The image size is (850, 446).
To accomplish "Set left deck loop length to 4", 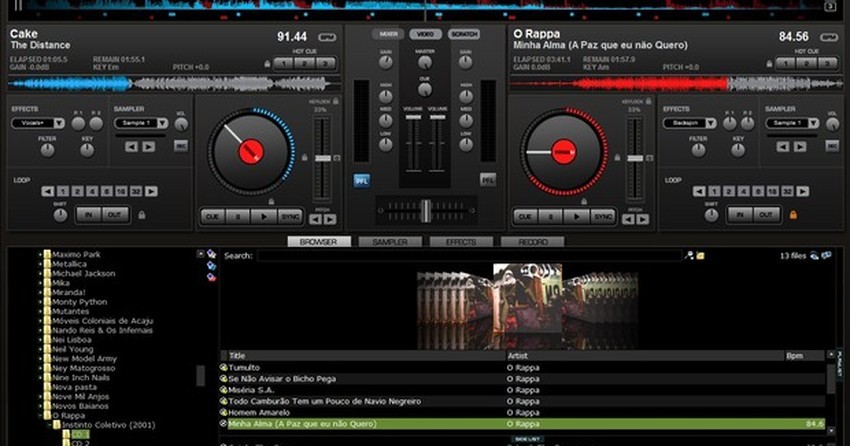I will click(x=92, y=191).
